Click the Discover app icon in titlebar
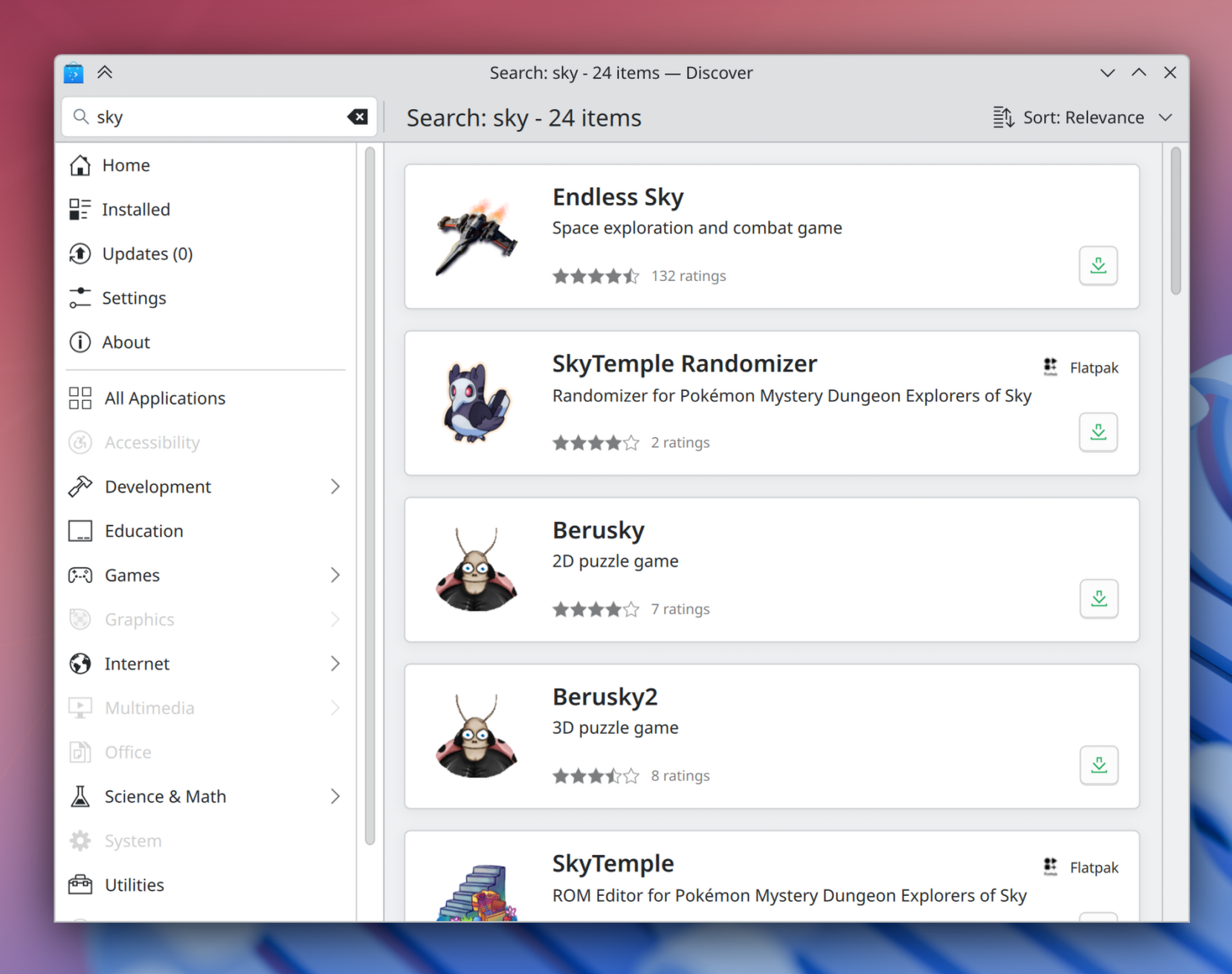The height and width of the screenshot is (974, 1232). tap(74, 73)
